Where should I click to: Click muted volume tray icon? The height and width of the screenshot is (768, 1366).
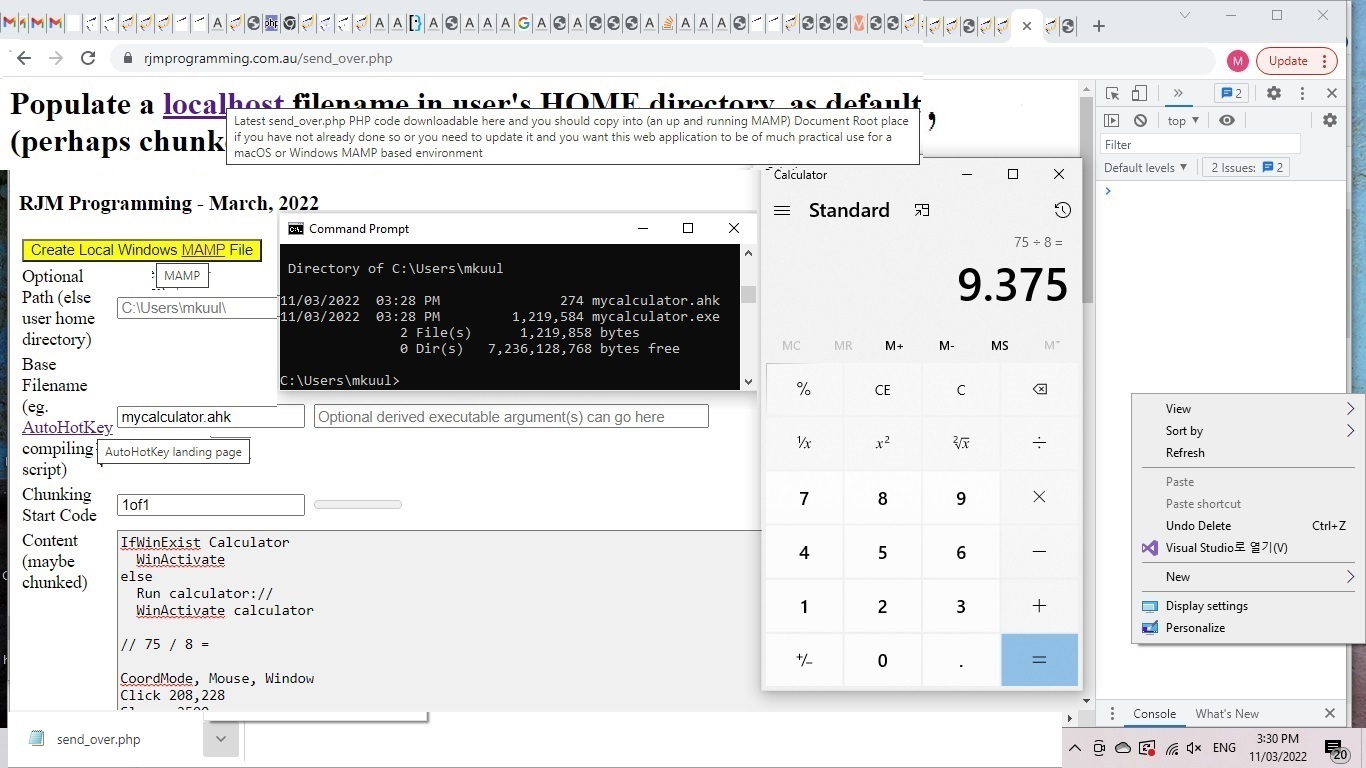tap(1194, 748)
